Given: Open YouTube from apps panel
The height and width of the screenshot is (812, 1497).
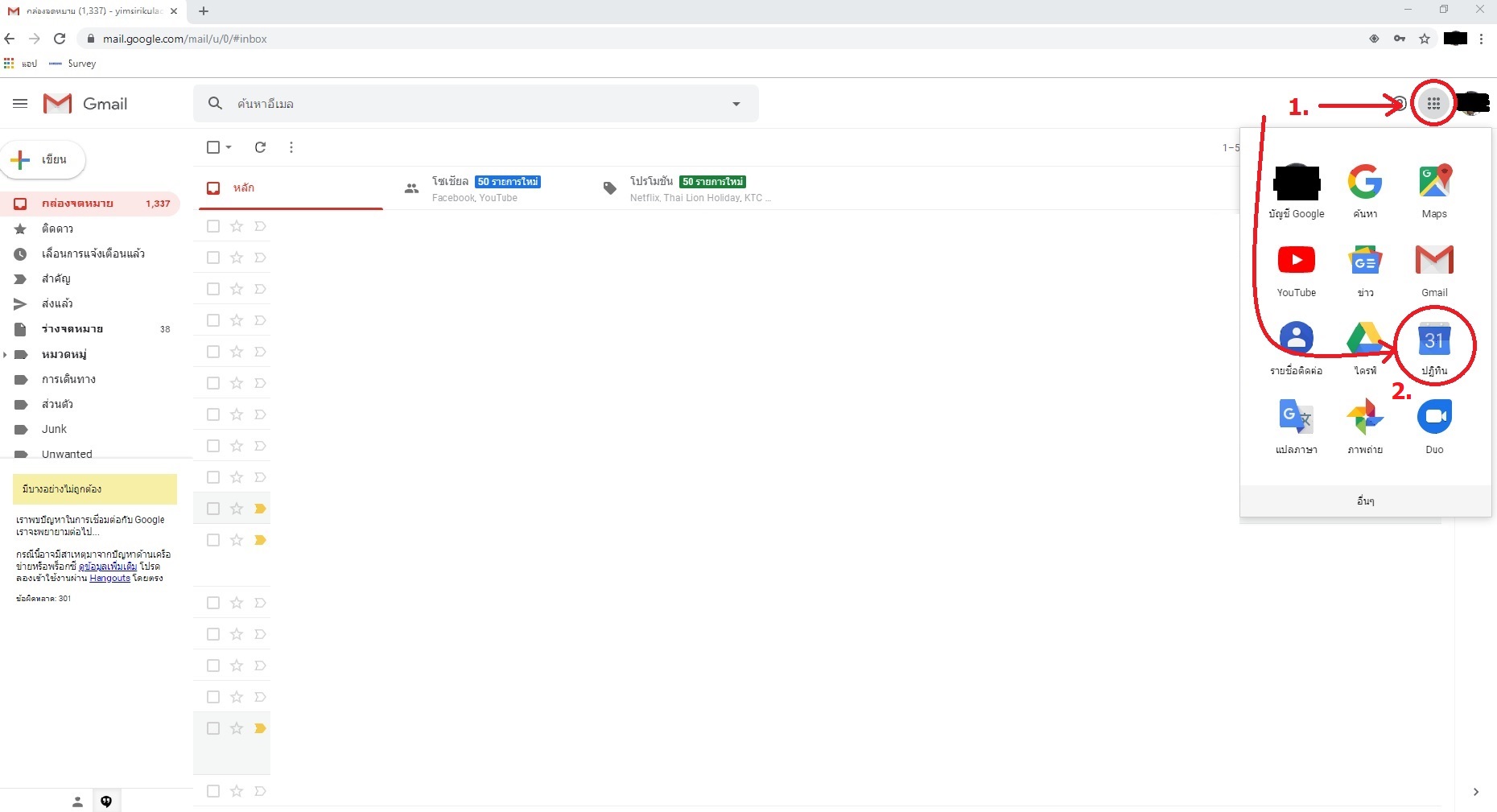Looking at the screenshot, I should coord(1297,270).
